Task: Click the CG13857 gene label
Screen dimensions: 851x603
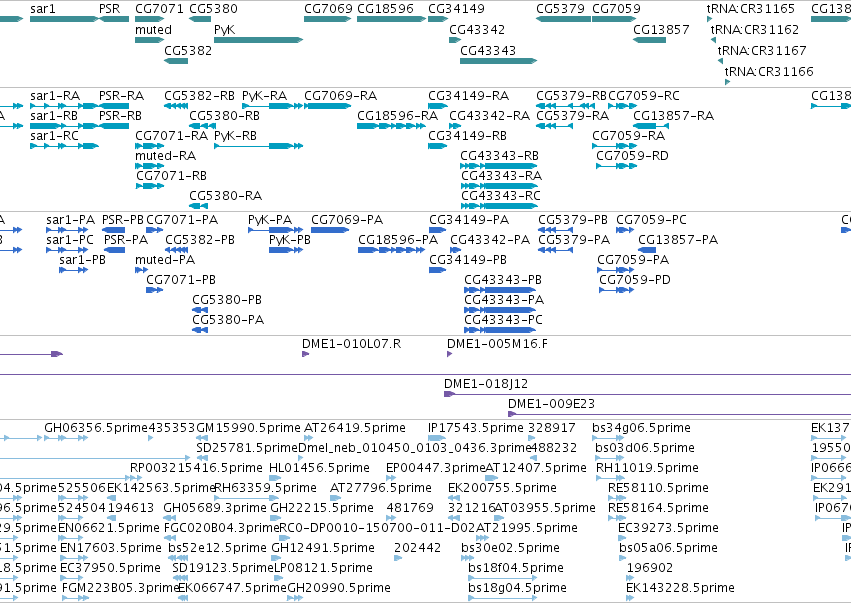Action: pyautogui.click(x=661, y=30)
